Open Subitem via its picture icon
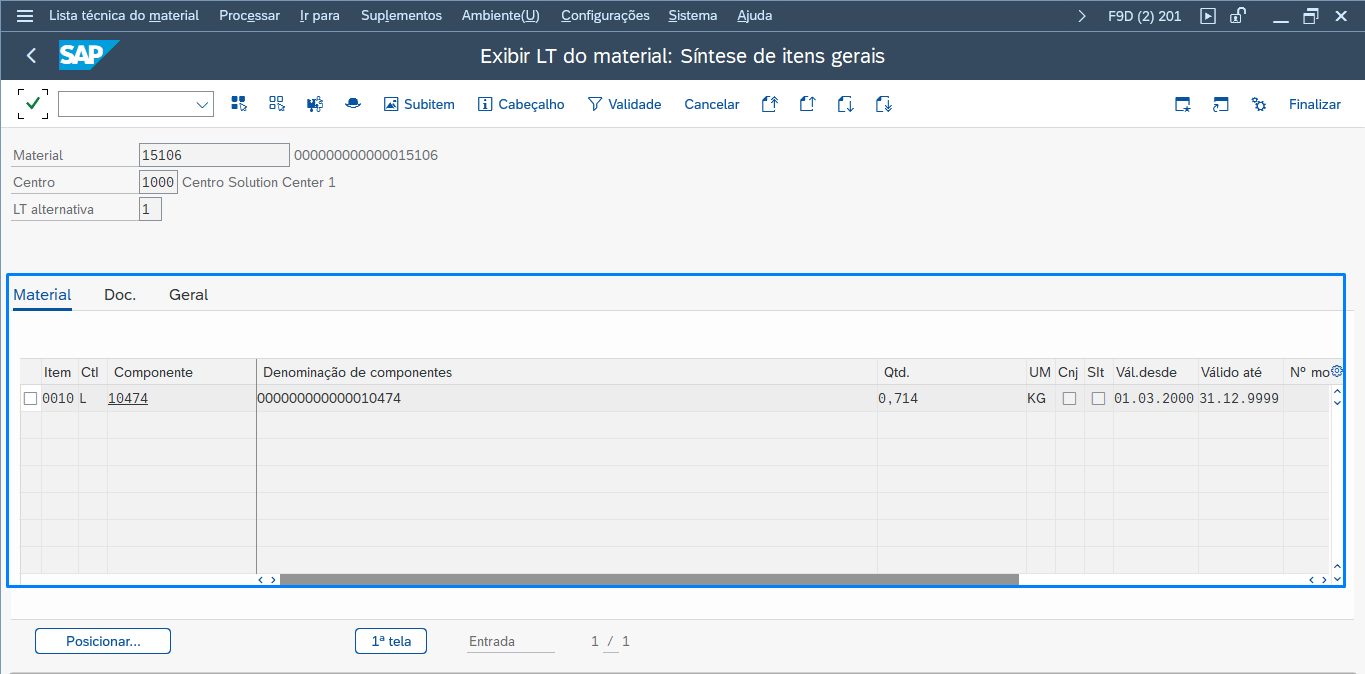The width and height of the screenshot is (1365, 674). coord(391,104)
